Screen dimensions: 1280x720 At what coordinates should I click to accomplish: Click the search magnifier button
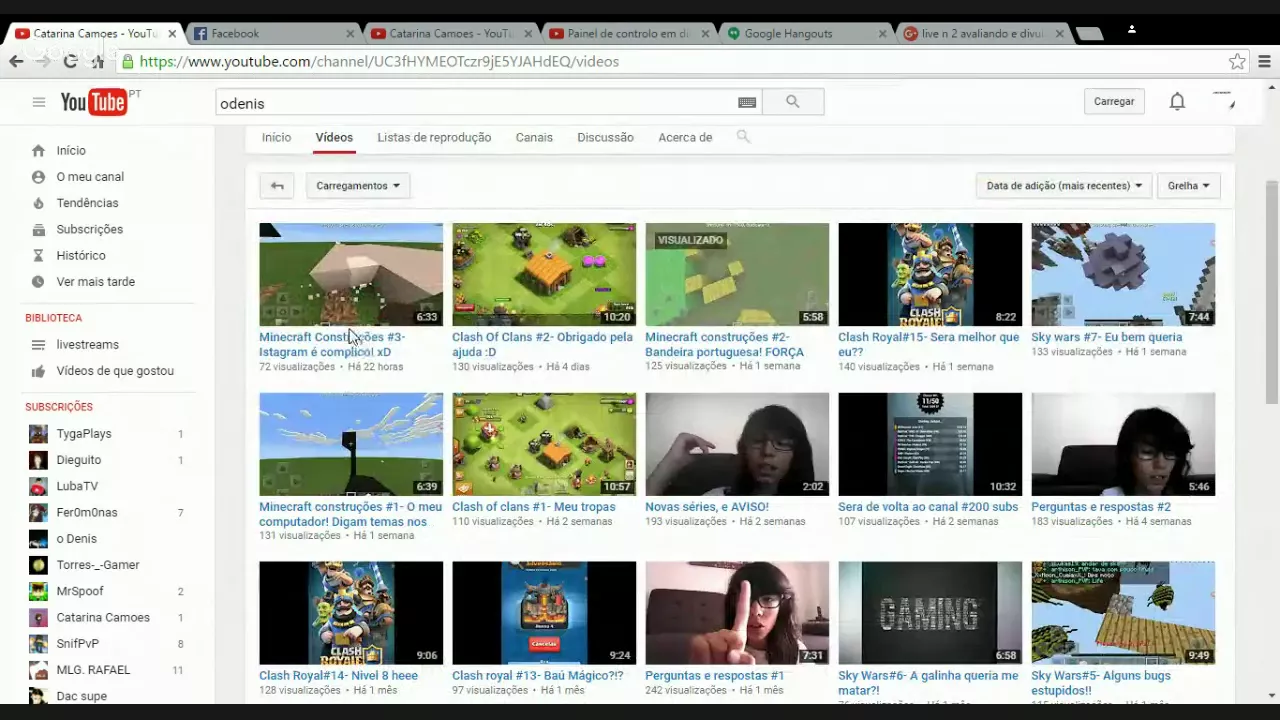pos(793,102)
